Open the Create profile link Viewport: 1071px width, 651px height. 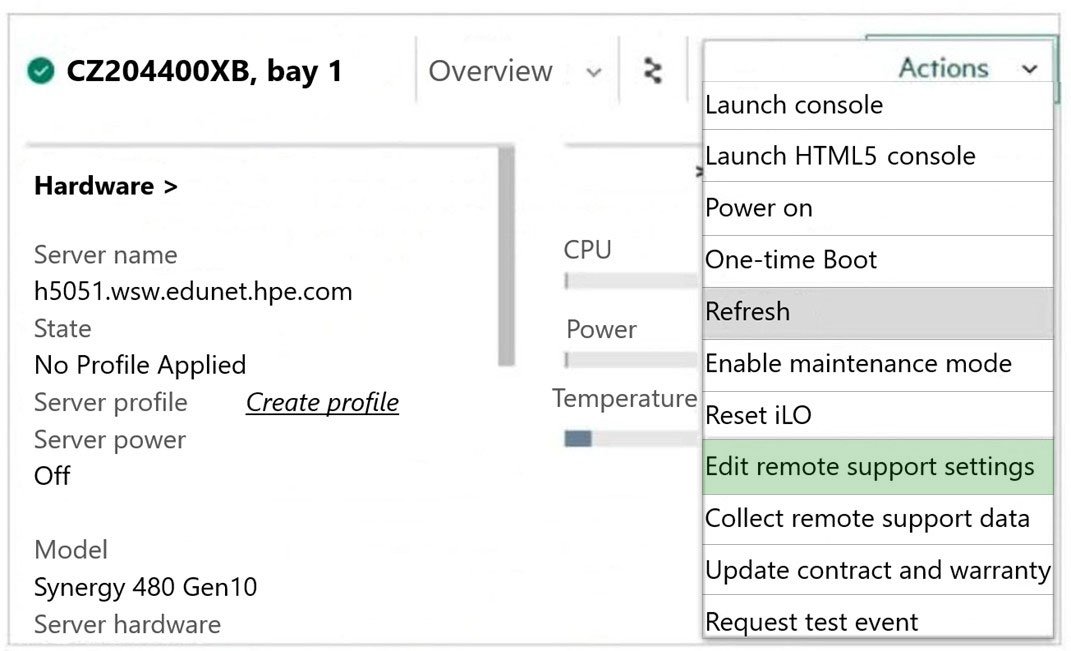322,402
